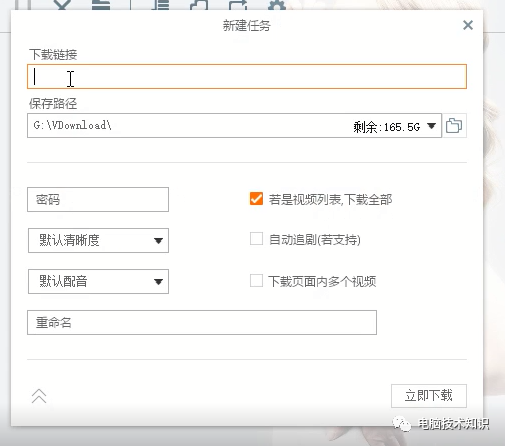This screenshot has height=446, width=505.
Task: Click the 立即下载 button
Action: coord(429,396)
